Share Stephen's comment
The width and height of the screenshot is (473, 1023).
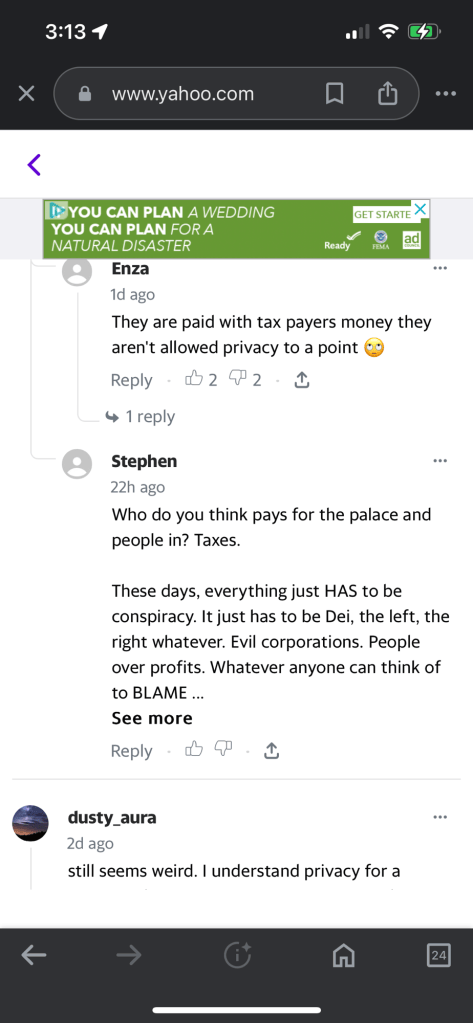tap(271, 751)
